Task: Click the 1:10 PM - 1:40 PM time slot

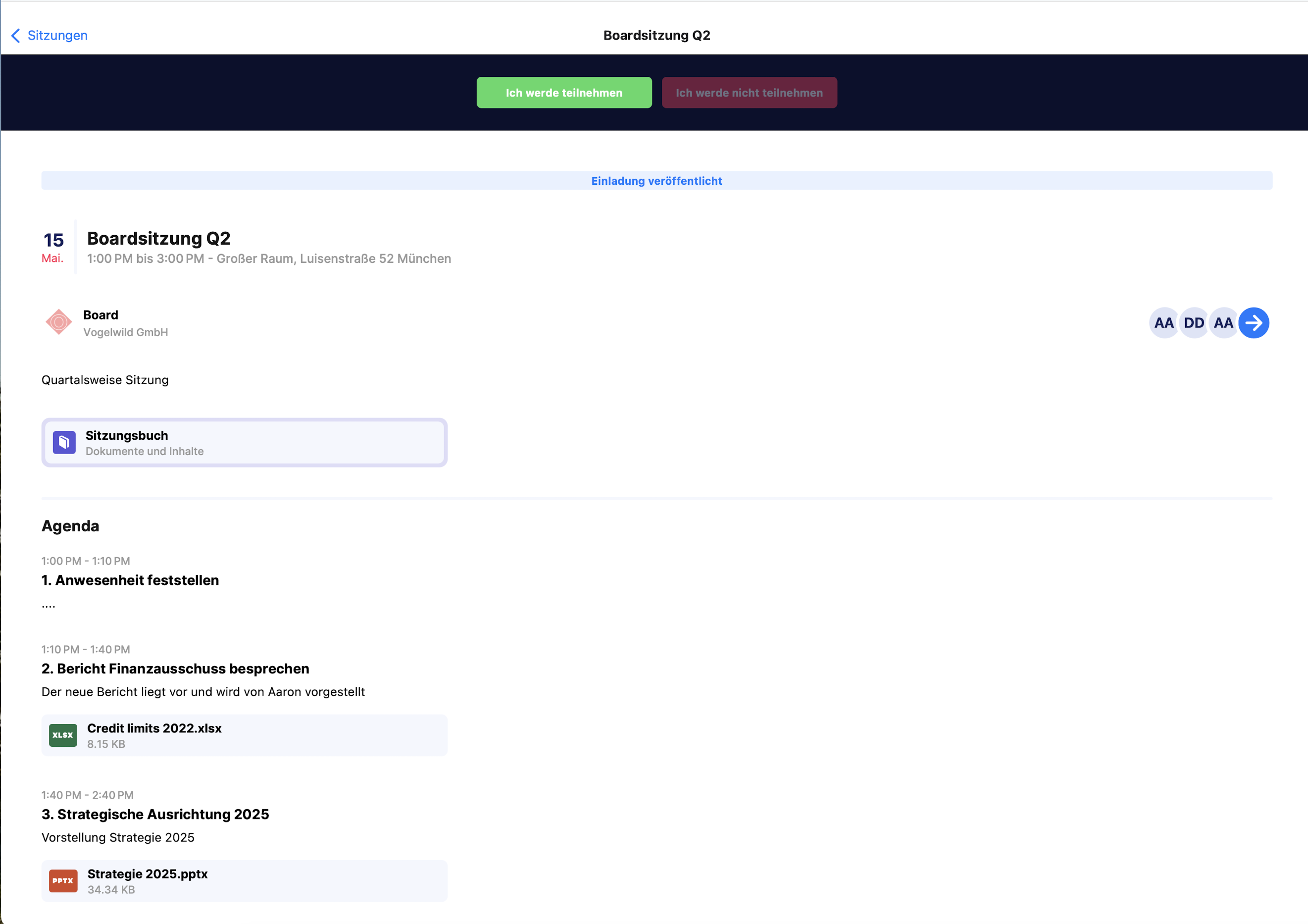Action: (x=86, y=649)
